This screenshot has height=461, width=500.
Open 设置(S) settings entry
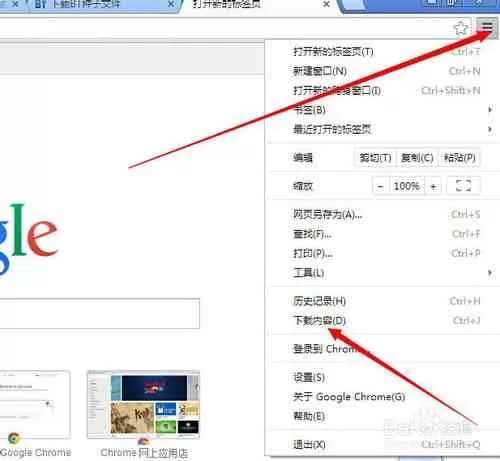point(383,377)
